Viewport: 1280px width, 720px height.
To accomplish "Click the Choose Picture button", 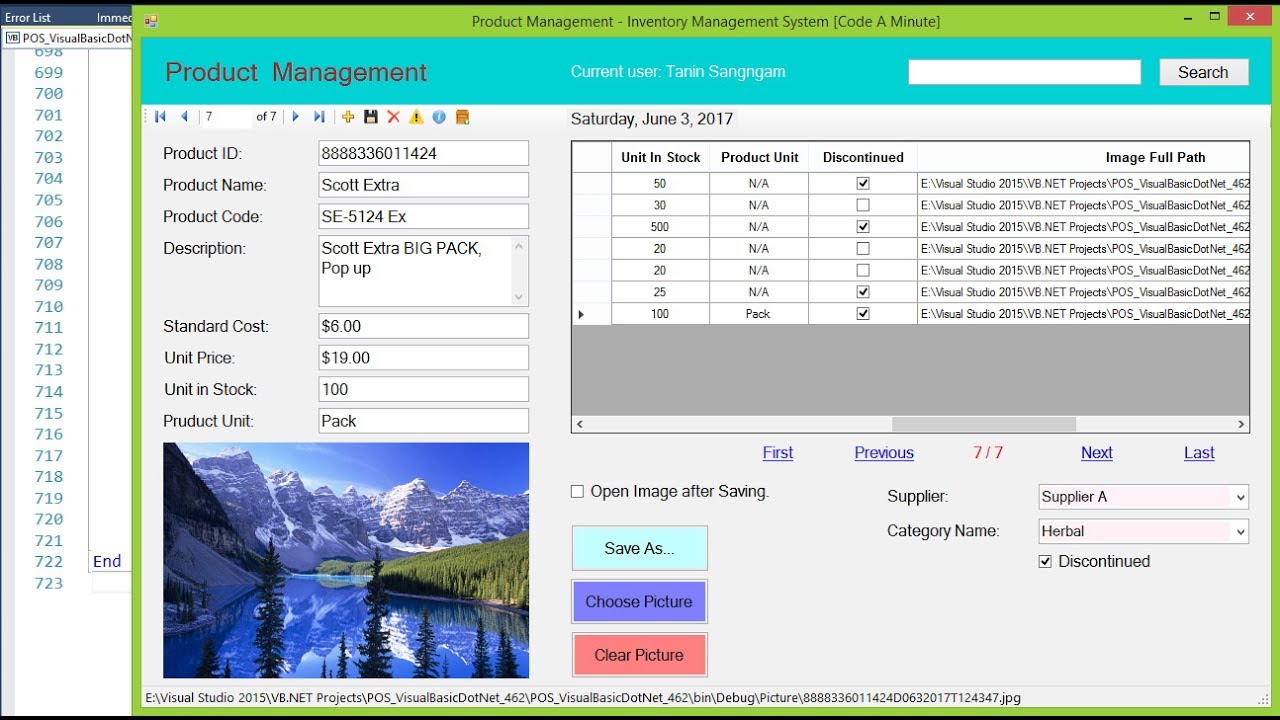I will (x=639, y=602).
